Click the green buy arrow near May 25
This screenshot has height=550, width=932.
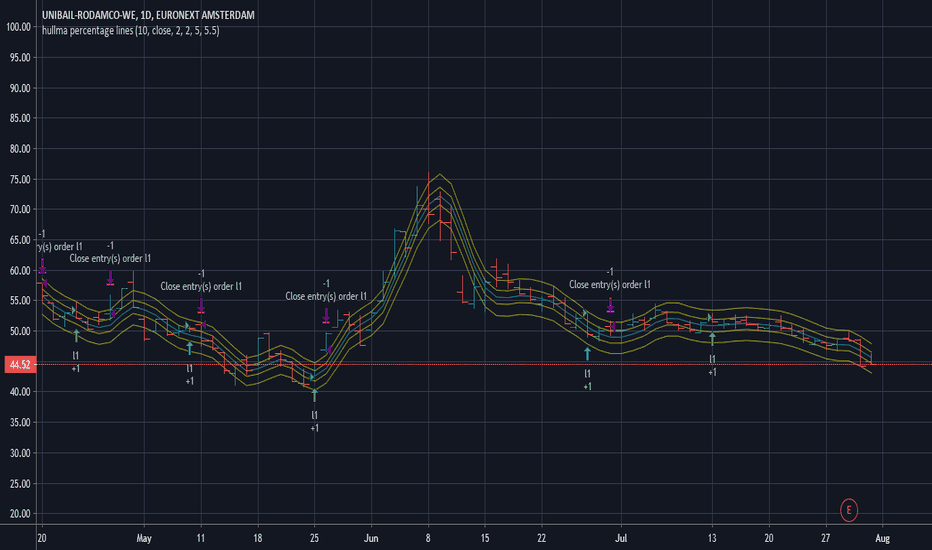(314, 395)
